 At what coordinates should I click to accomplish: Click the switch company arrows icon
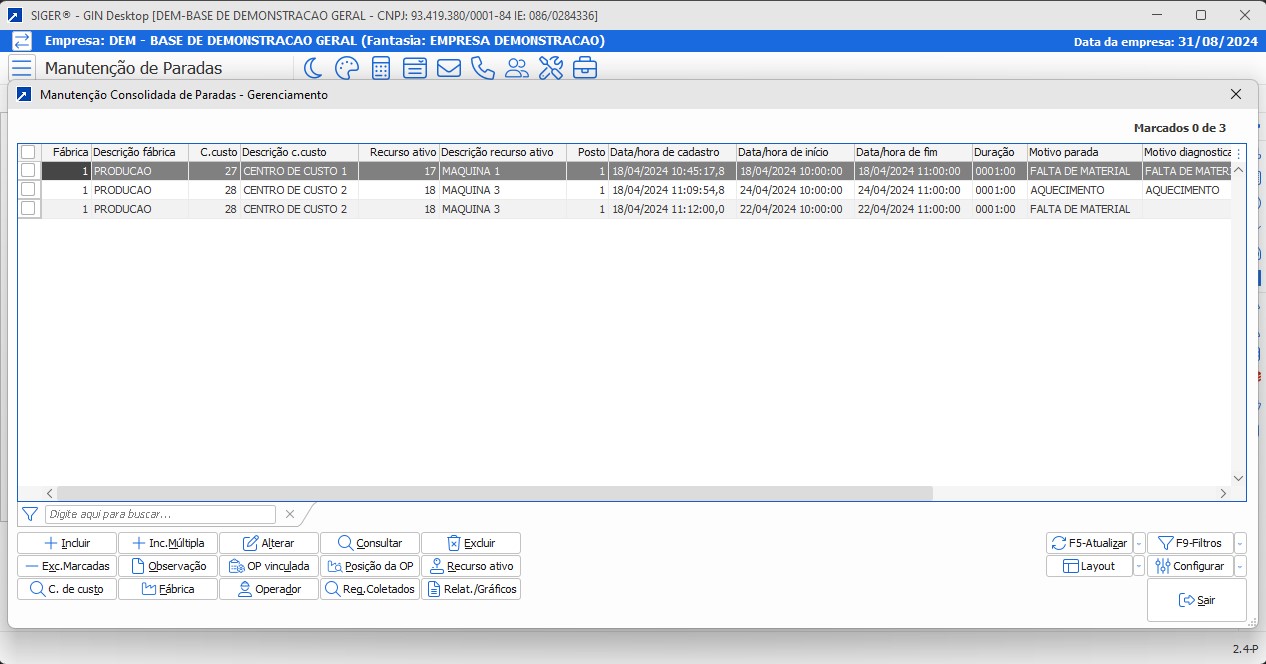[x=22, y=41]
